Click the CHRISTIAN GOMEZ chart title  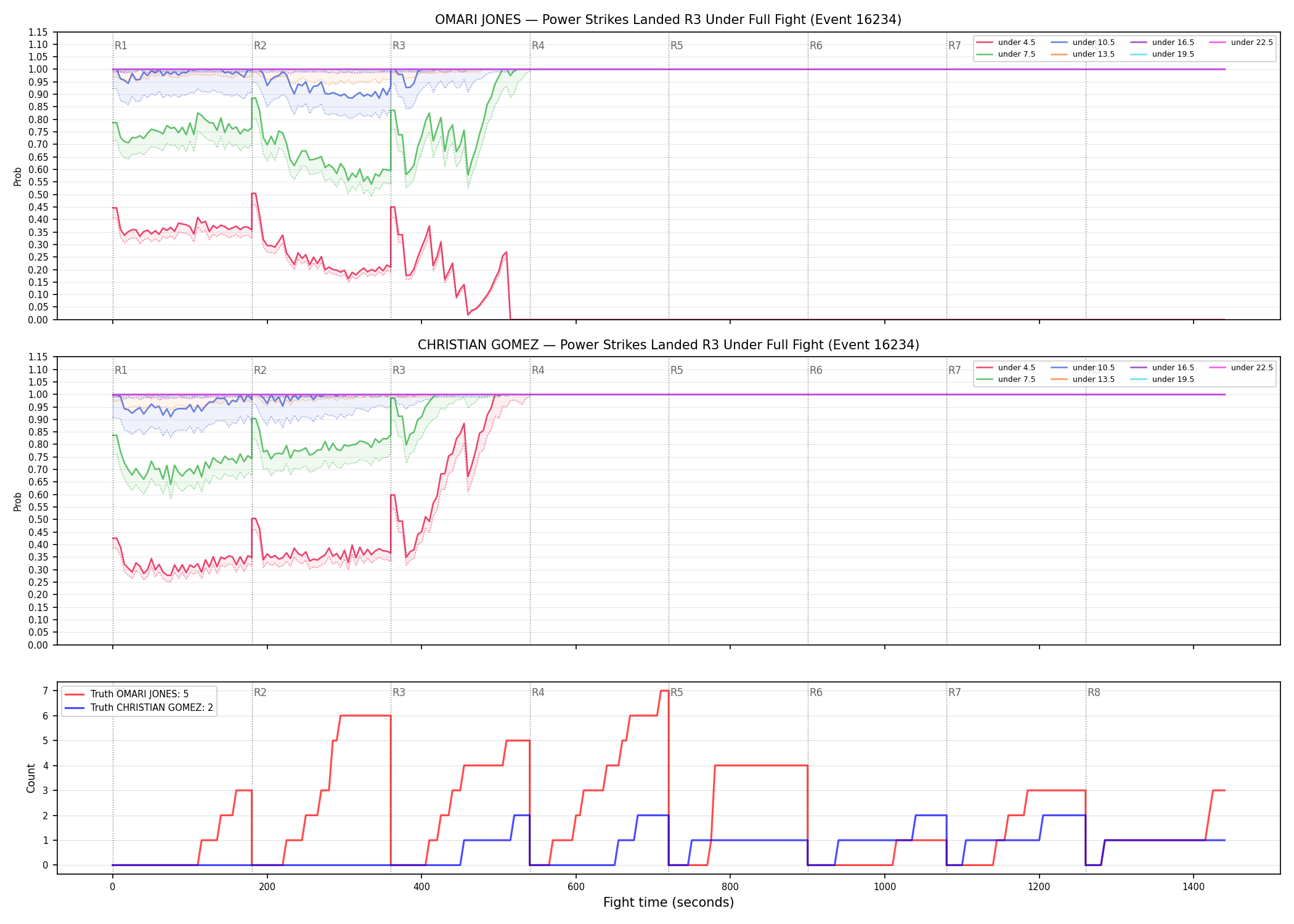(668, 345)
